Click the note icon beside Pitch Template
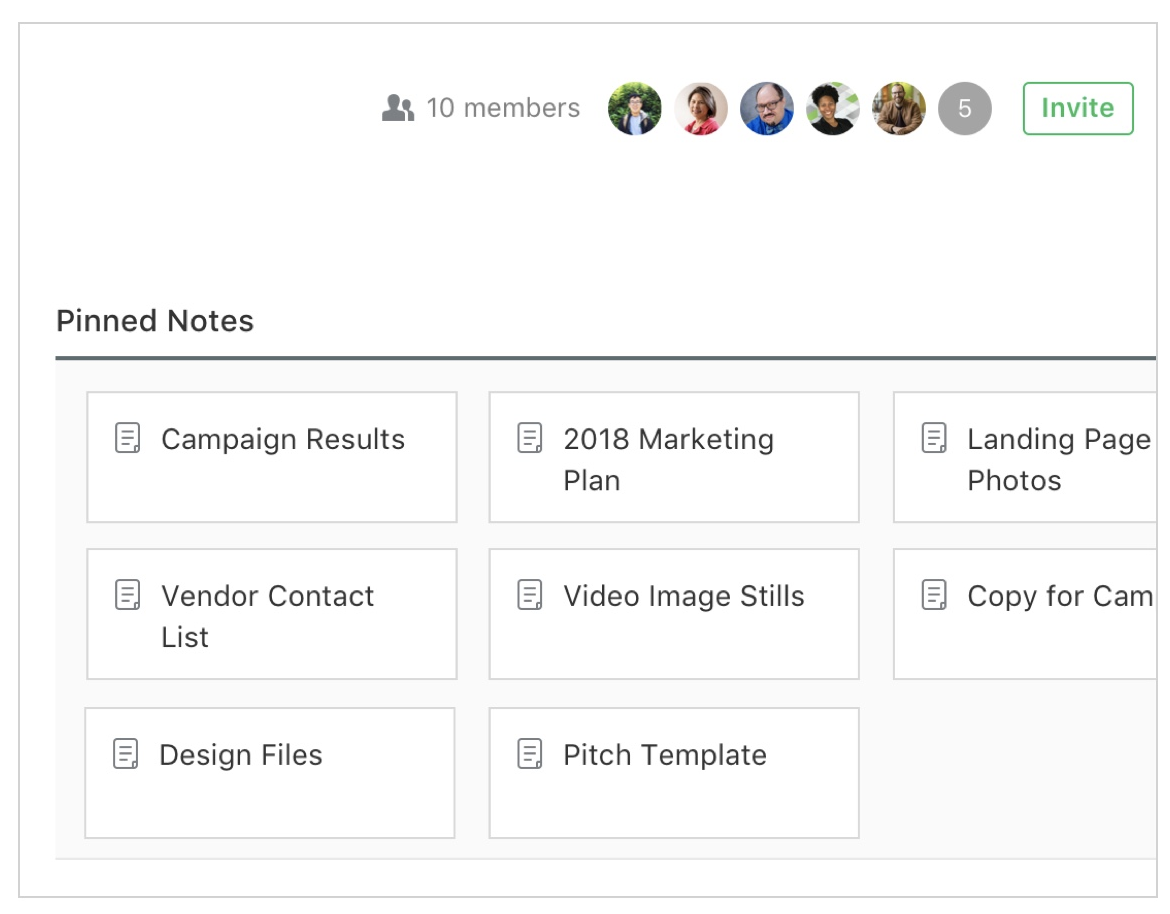 [x=530, y=754]
